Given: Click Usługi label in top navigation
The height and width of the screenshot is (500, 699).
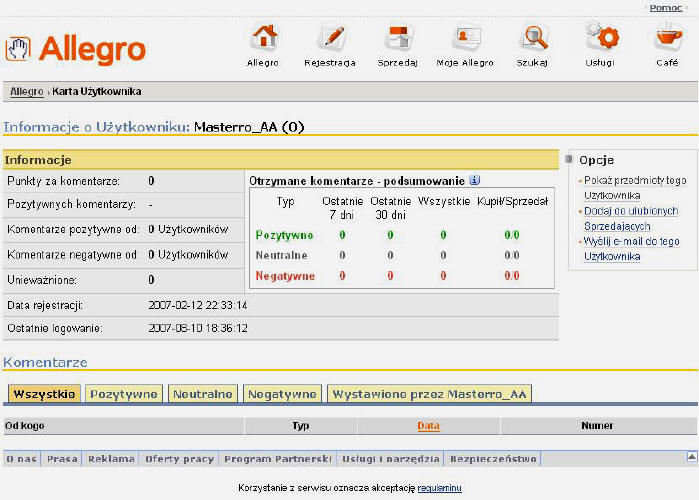Looking at the screenshot, I should [600, 63].
